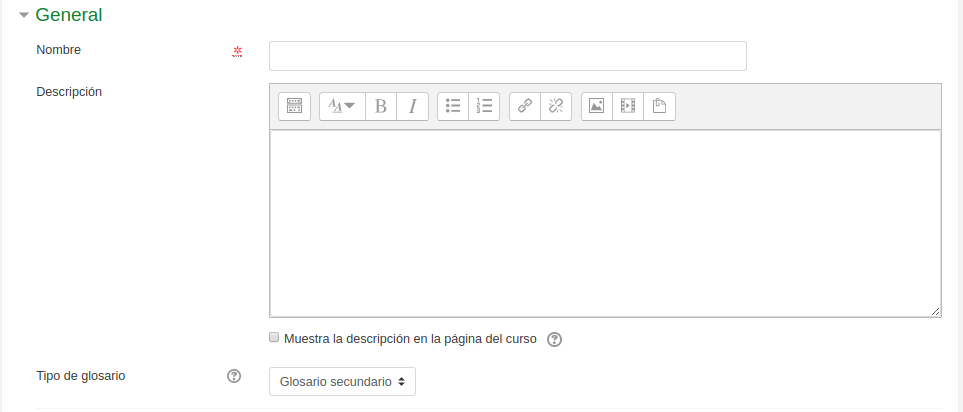This screenshot has height=412, width=963.
Task: Click the General section heading
Action: click(x=69, y=15)
